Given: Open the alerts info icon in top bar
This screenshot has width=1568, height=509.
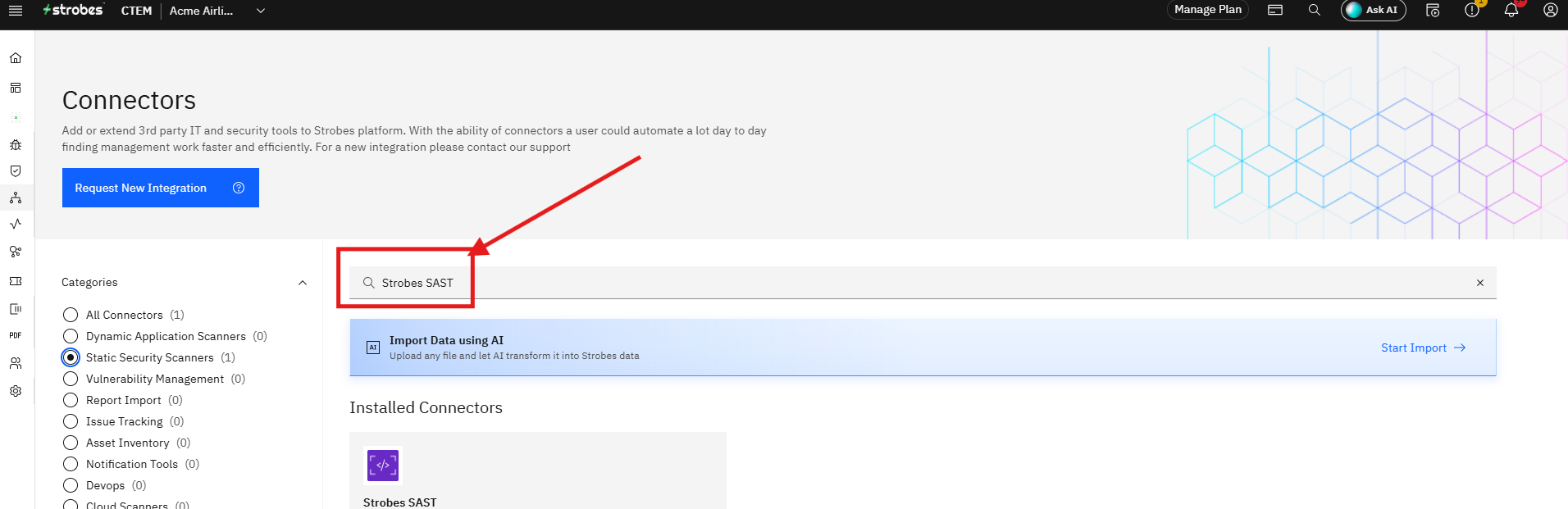Looking at the screenshot, I should [x=1472, y=10].
